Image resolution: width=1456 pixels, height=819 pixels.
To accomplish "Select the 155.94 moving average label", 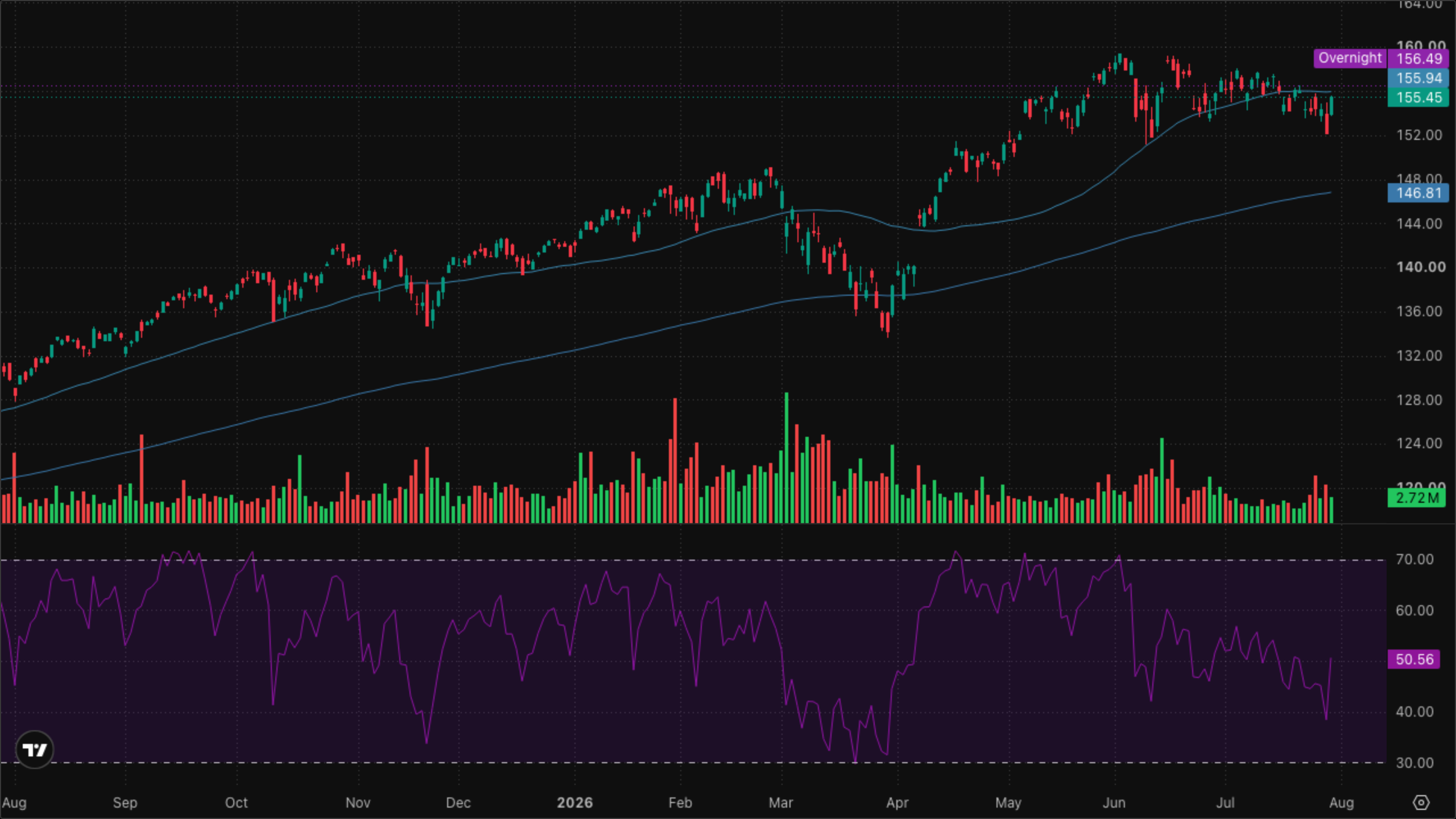I will (1419, 78).
